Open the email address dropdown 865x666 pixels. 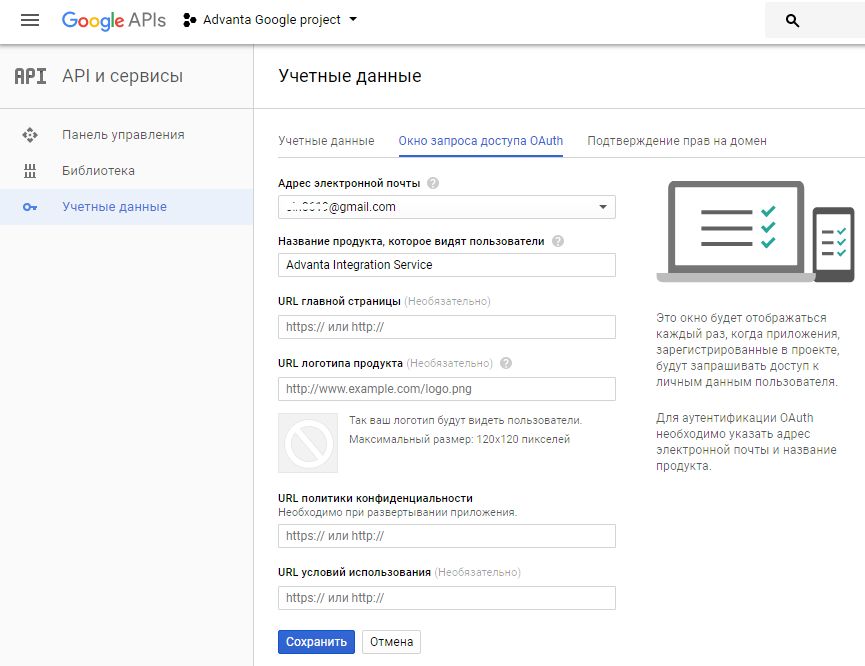pos(603,207)
